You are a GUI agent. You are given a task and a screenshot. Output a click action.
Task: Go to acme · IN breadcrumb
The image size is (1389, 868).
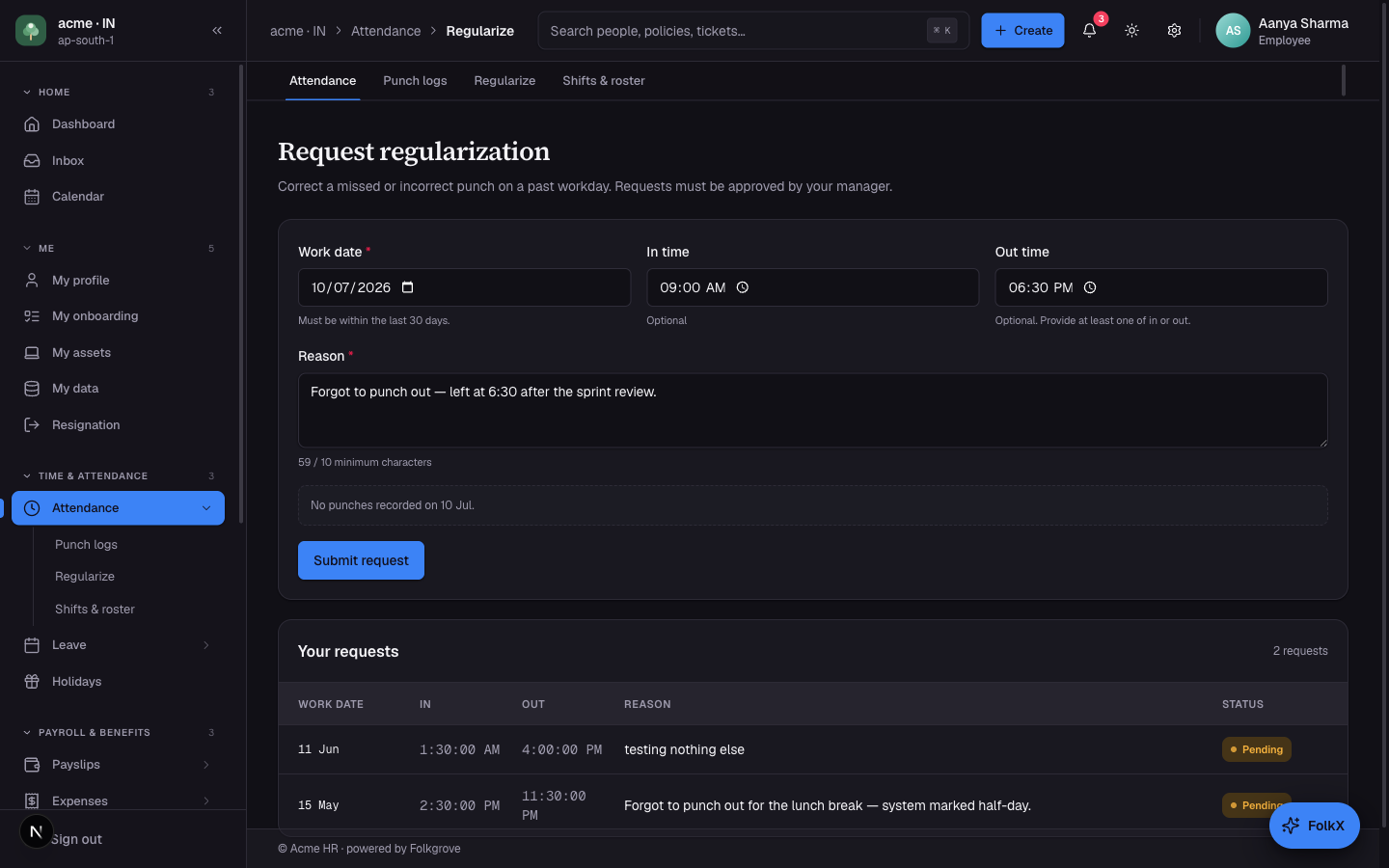[x=298, y=31]
